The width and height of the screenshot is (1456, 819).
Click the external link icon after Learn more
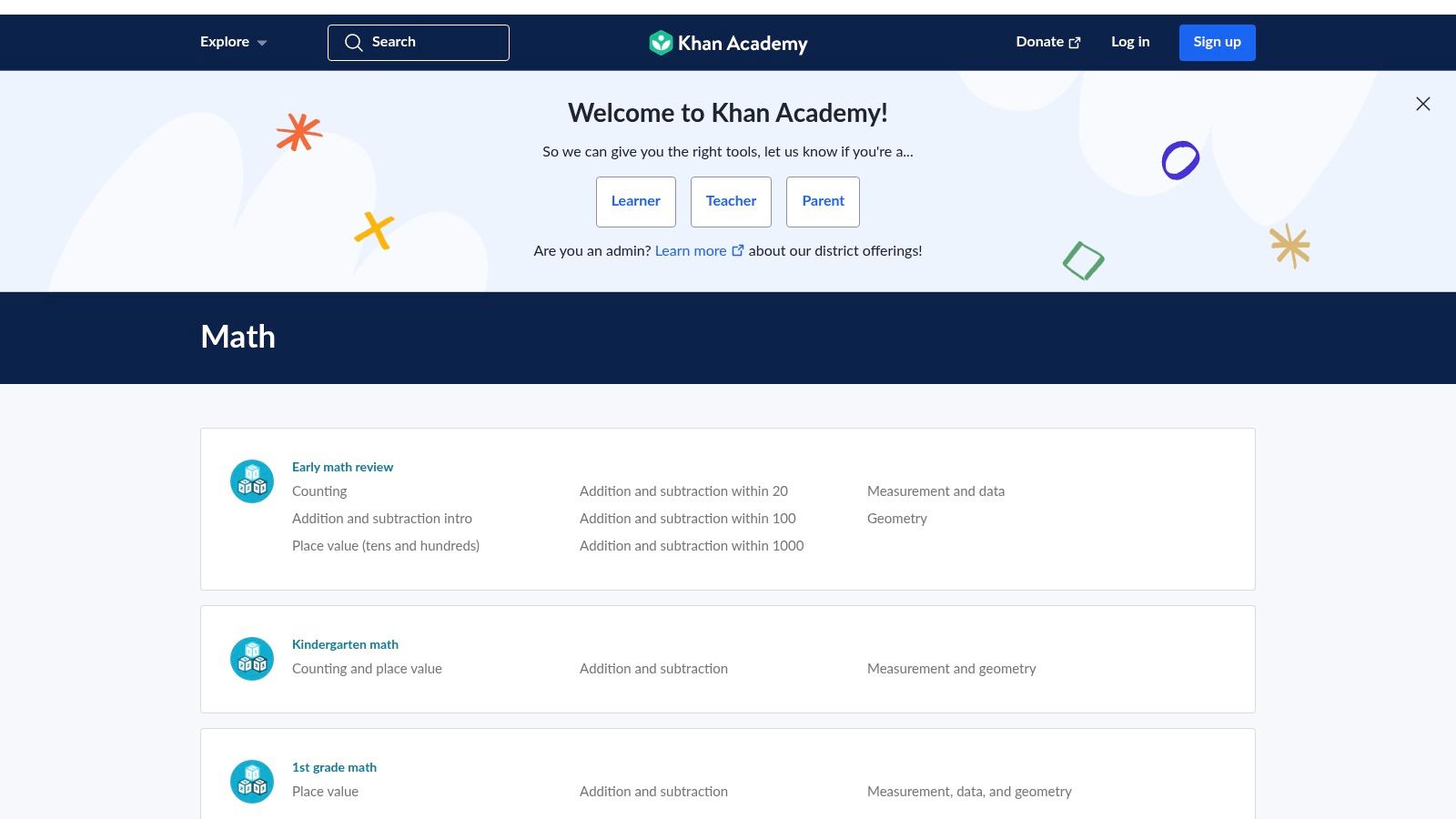click(x=738, y=249)
